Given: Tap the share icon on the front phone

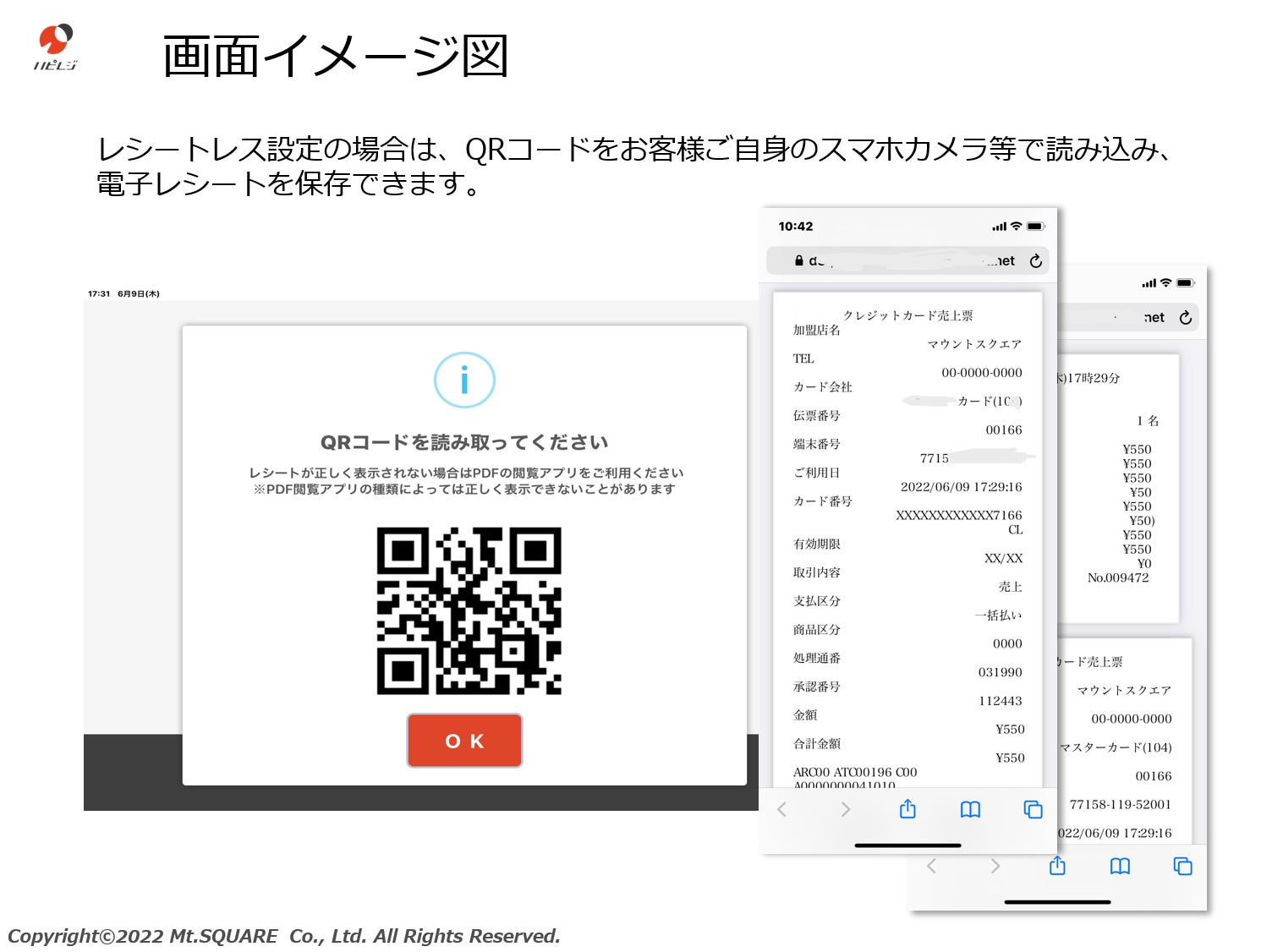Looking at the screenshot, I should pyautogui.click(x=907, y=808).
